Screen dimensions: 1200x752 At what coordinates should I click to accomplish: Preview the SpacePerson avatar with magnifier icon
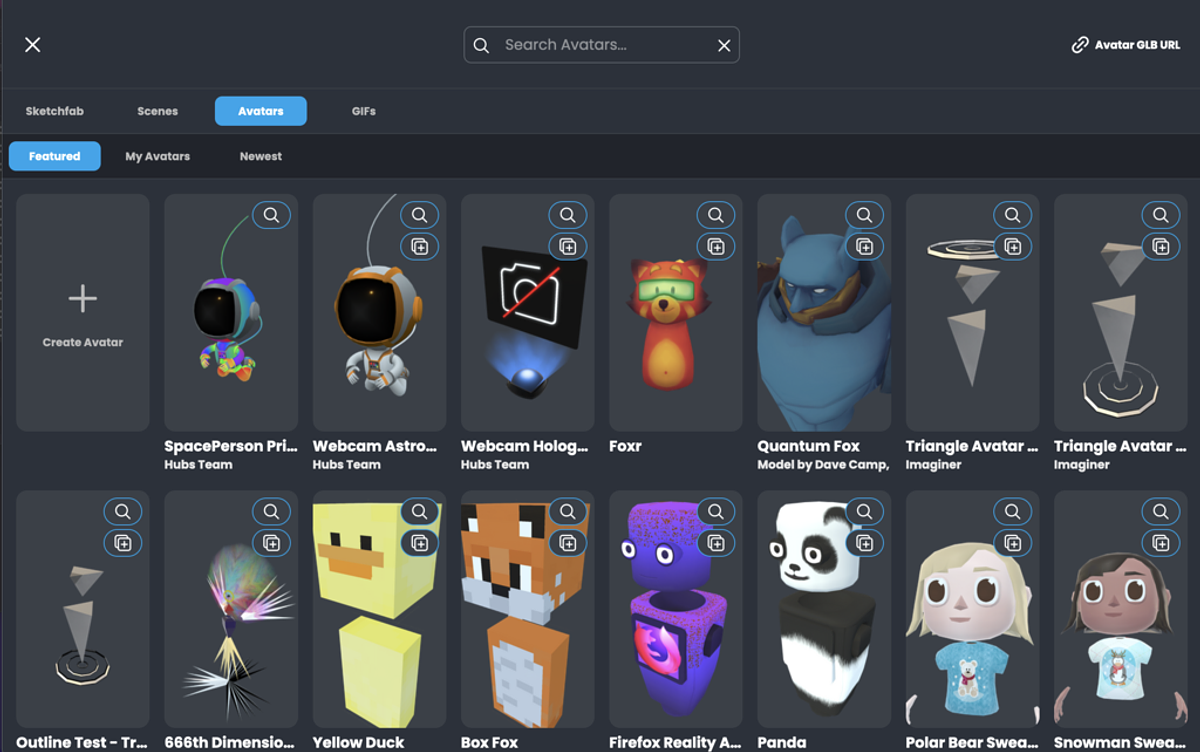click(x=271, y=215)
